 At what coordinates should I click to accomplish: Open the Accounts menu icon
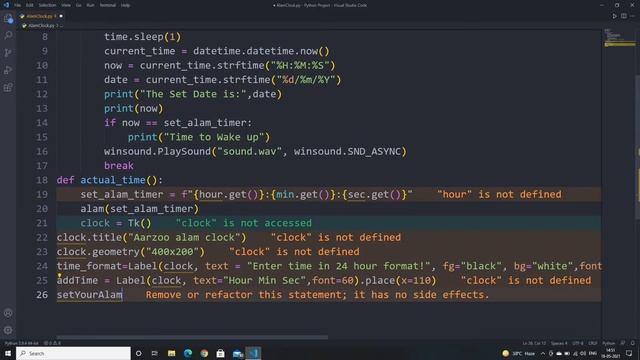(8, 313)
